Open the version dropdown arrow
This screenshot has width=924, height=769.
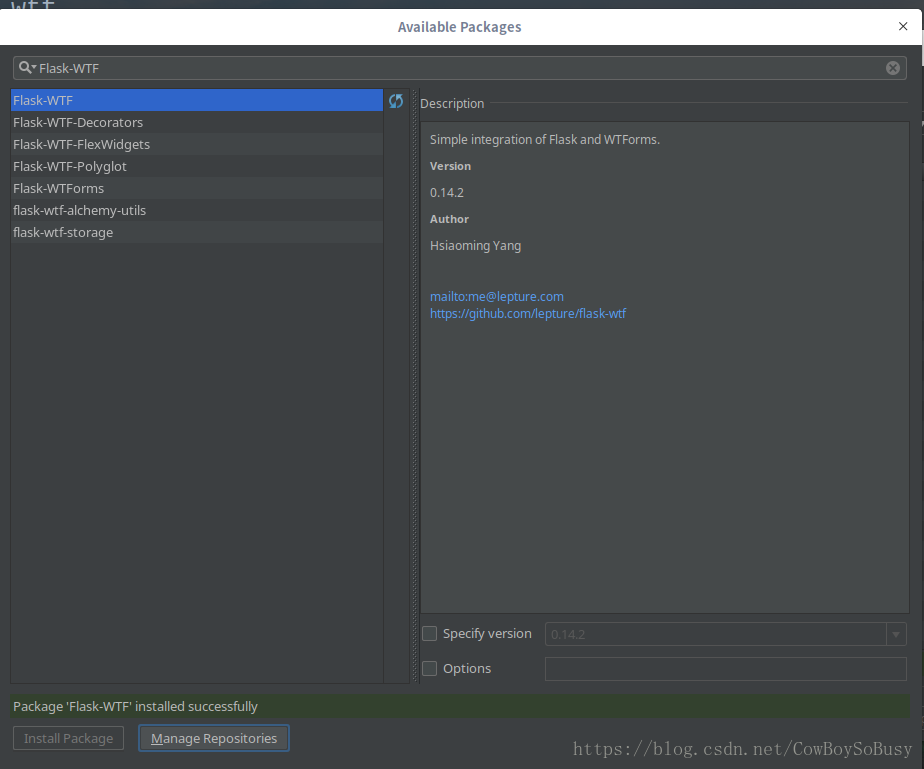click(x=896, y=635)
